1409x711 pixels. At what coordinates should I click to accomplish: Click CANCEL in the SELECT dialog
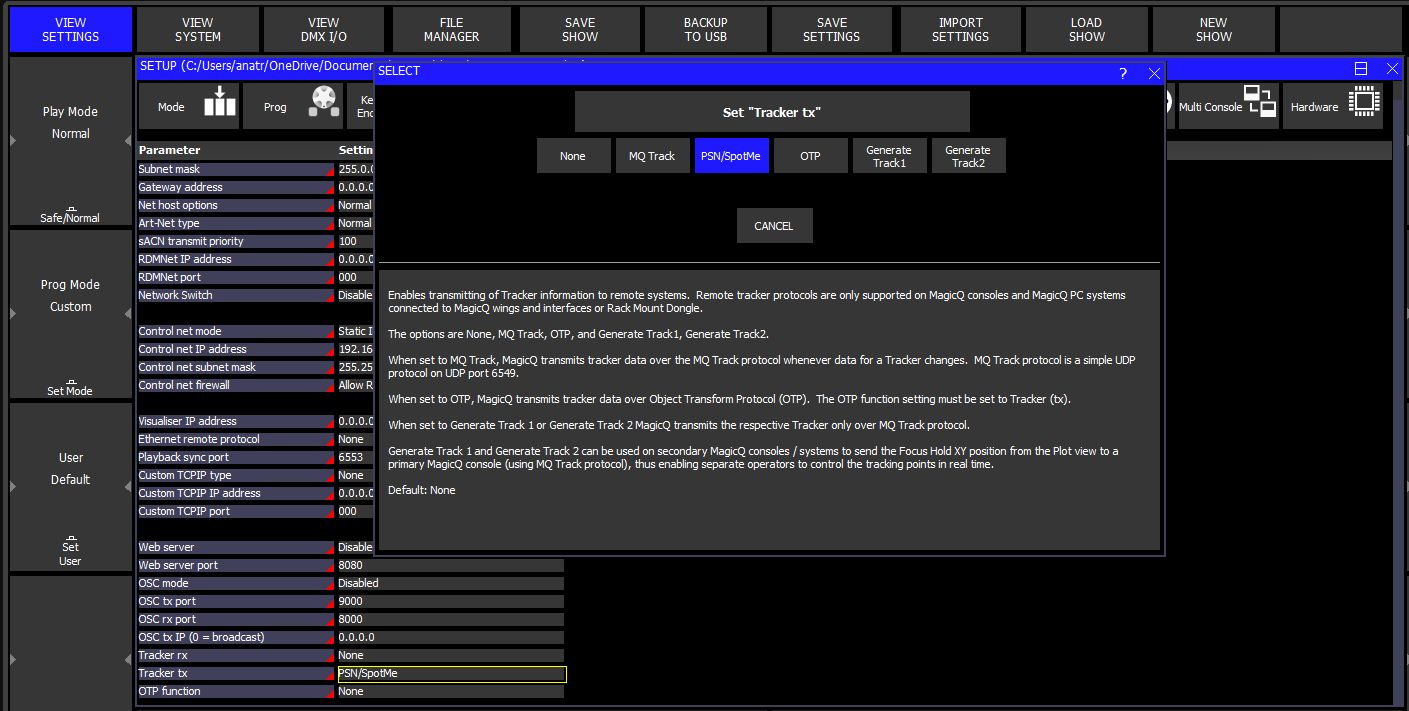(x=774, y=226)
